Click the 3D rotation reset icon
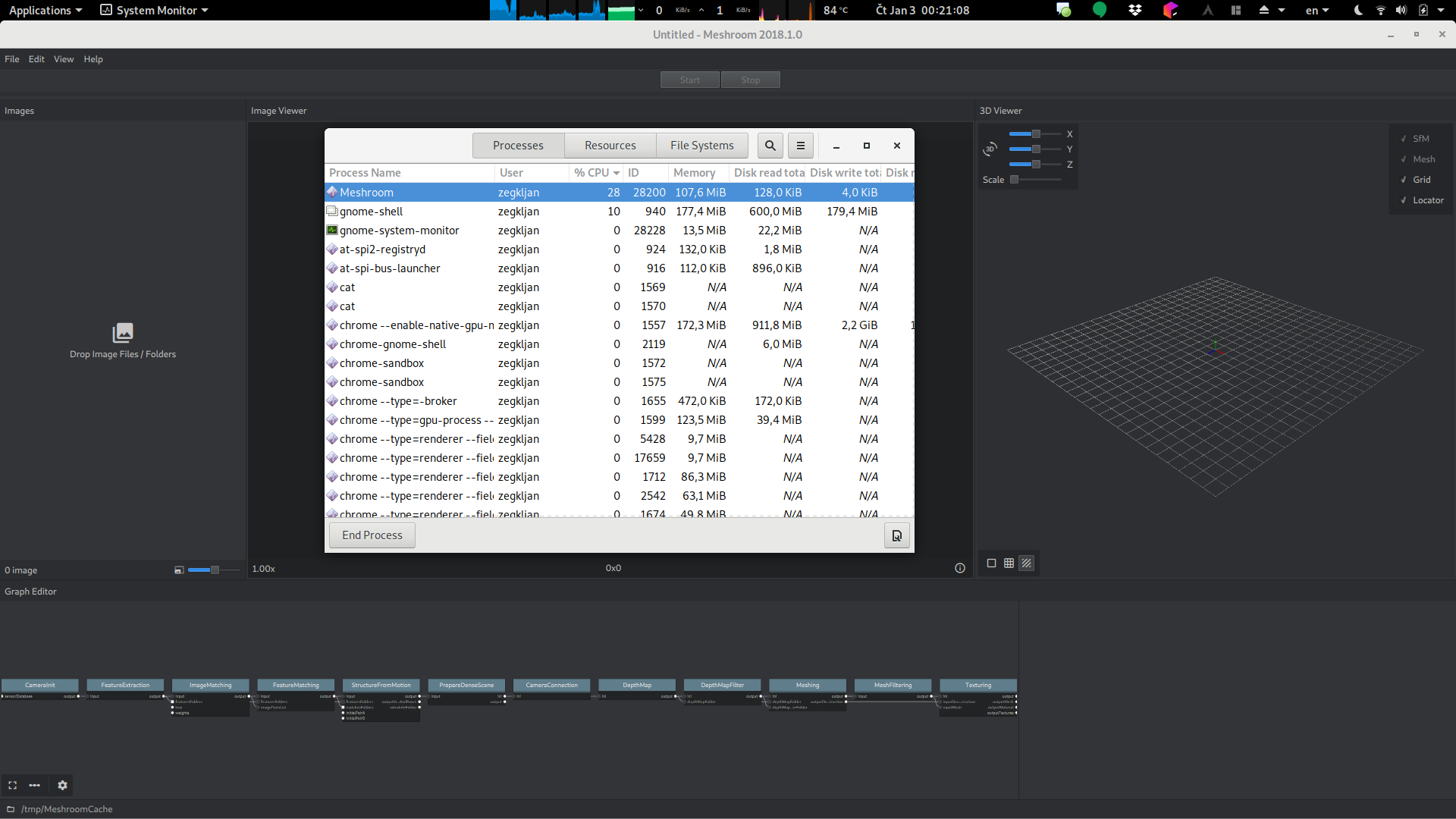Viewport: 1456px width, 819px height. pyautogui.click(x=990, y=149)
